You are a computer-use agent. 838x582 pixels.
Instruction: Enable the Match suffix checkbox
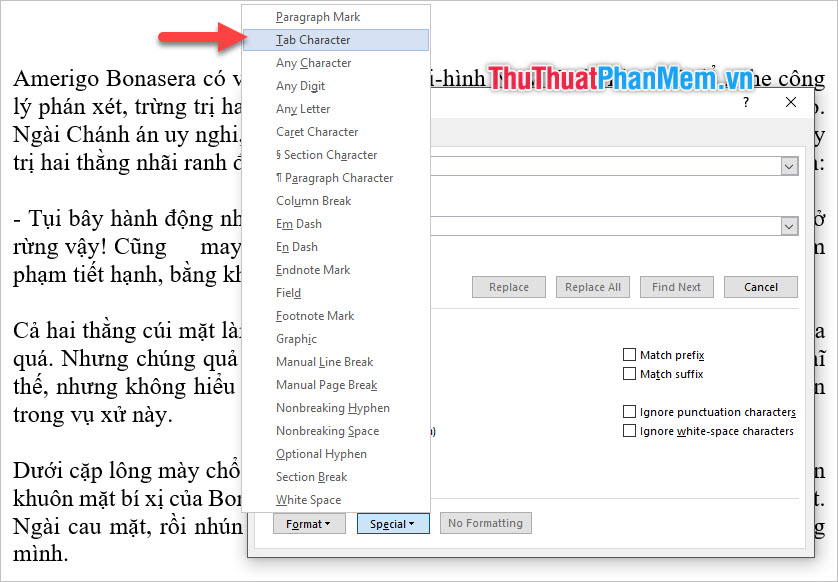[631, 374]
